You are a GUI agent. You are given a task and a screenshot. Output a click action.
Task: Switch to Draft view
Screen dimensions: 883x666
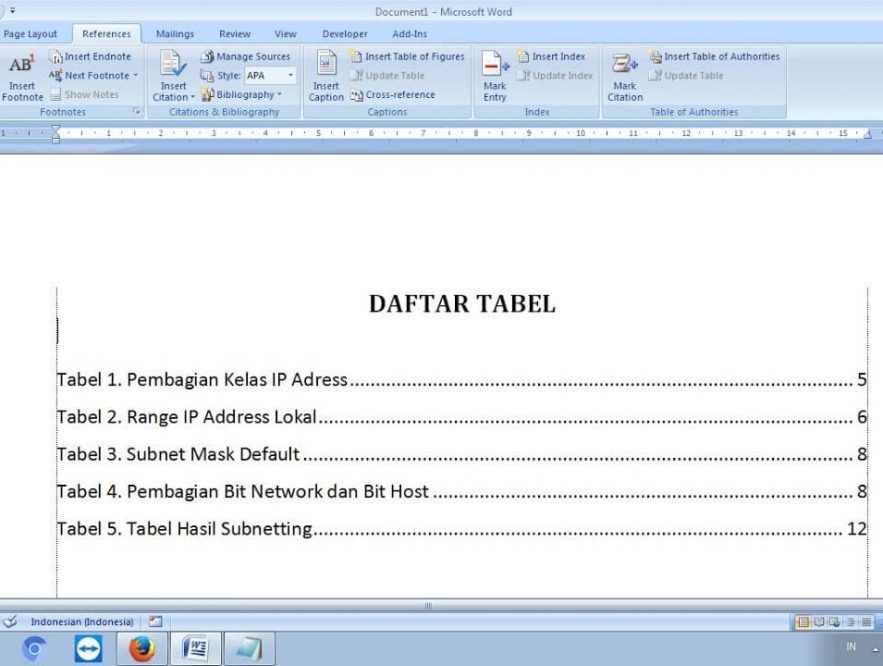(866, 622)
